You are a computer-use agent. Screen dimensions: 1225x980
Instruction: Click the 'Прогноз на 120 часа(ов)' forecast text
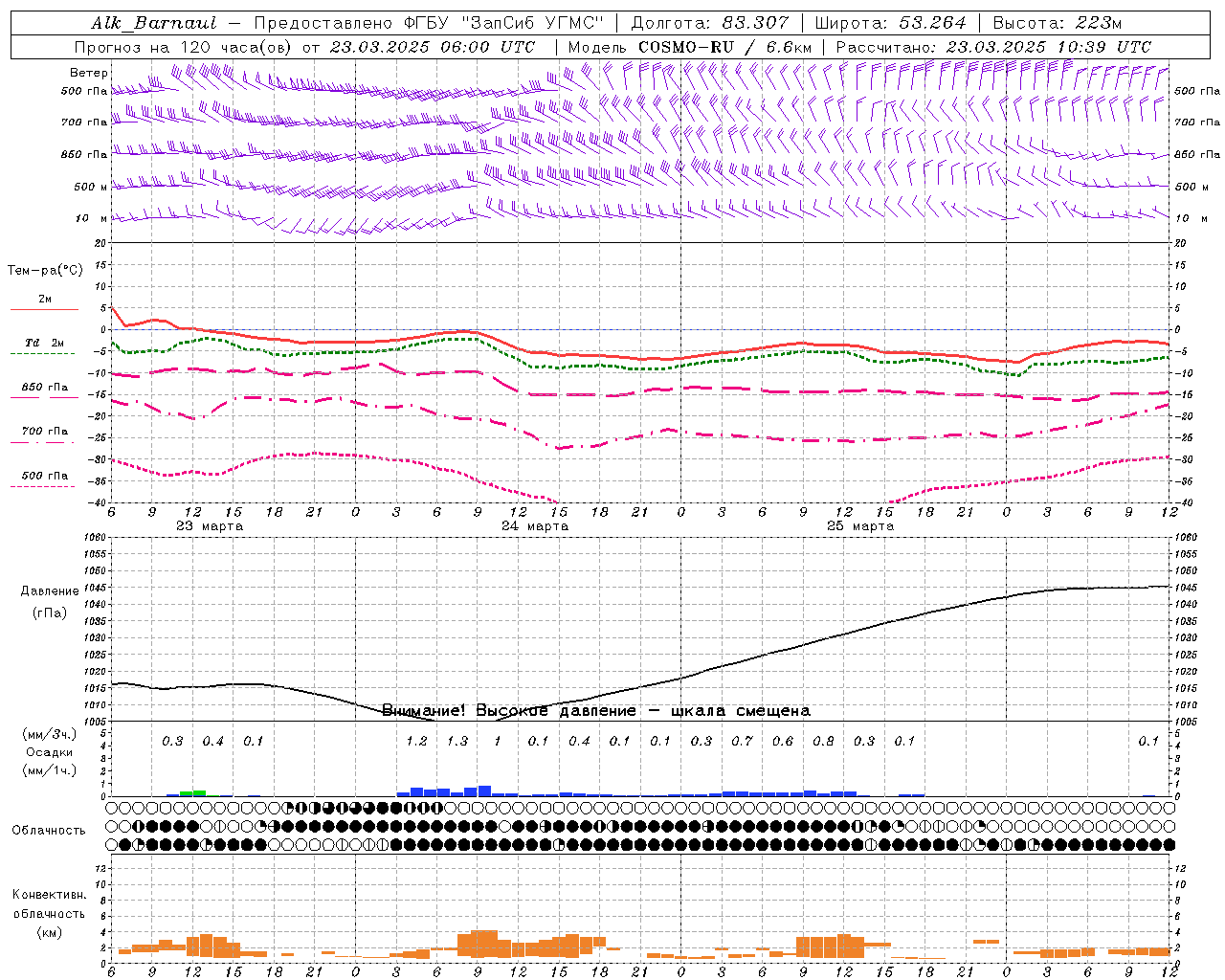(184, 47)
